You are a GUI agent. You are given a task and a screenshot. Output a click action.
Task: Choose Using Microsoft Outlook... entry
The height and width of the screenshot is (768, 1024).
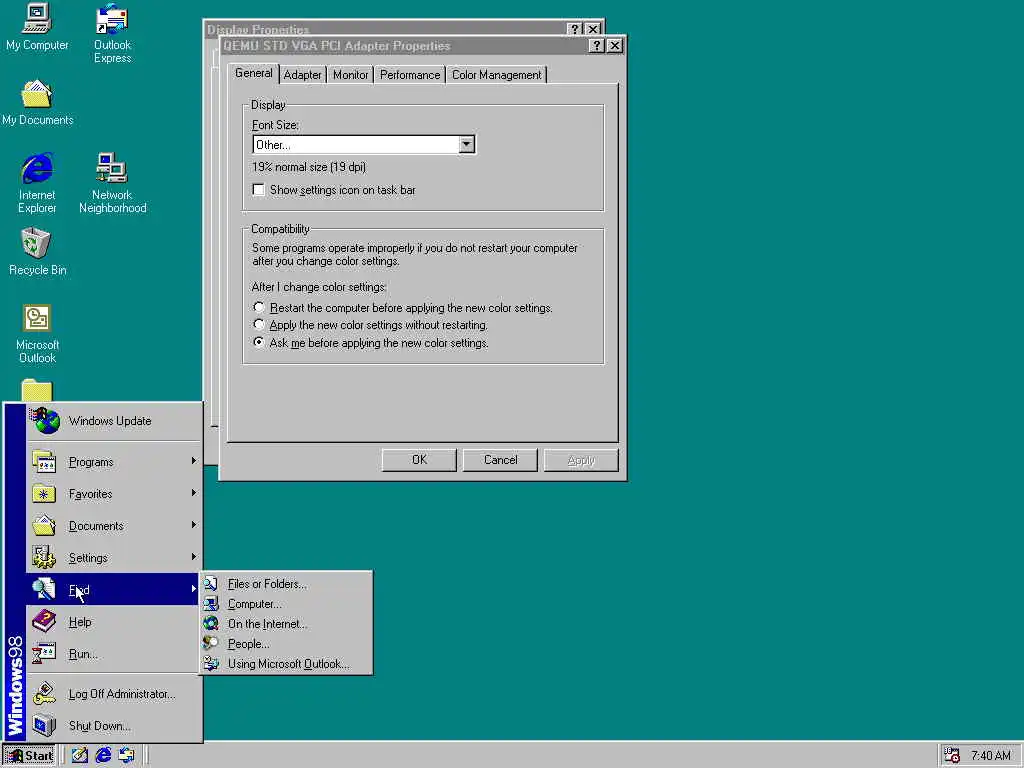click(286, 664)
